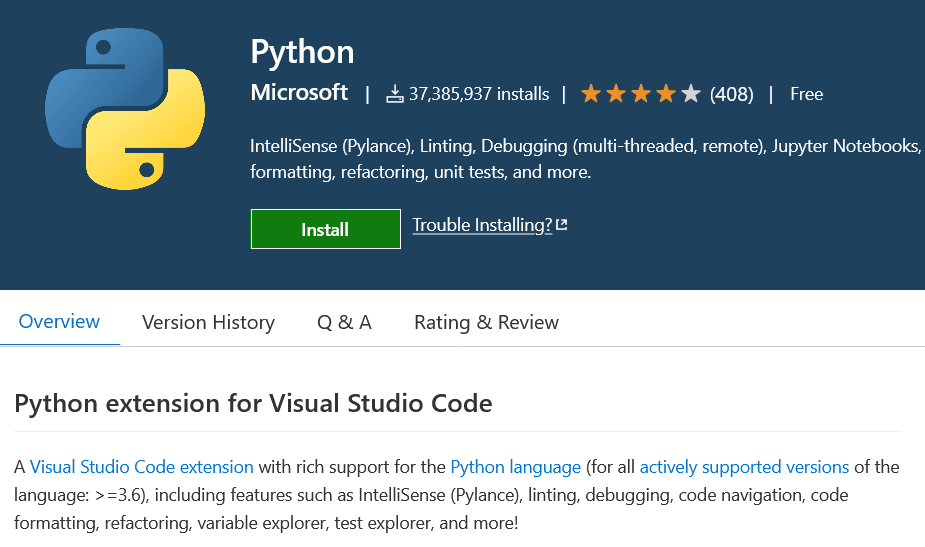Click the 37,385,937 installs text
Viewport: 925px width, 547px height.
(479, 94)
